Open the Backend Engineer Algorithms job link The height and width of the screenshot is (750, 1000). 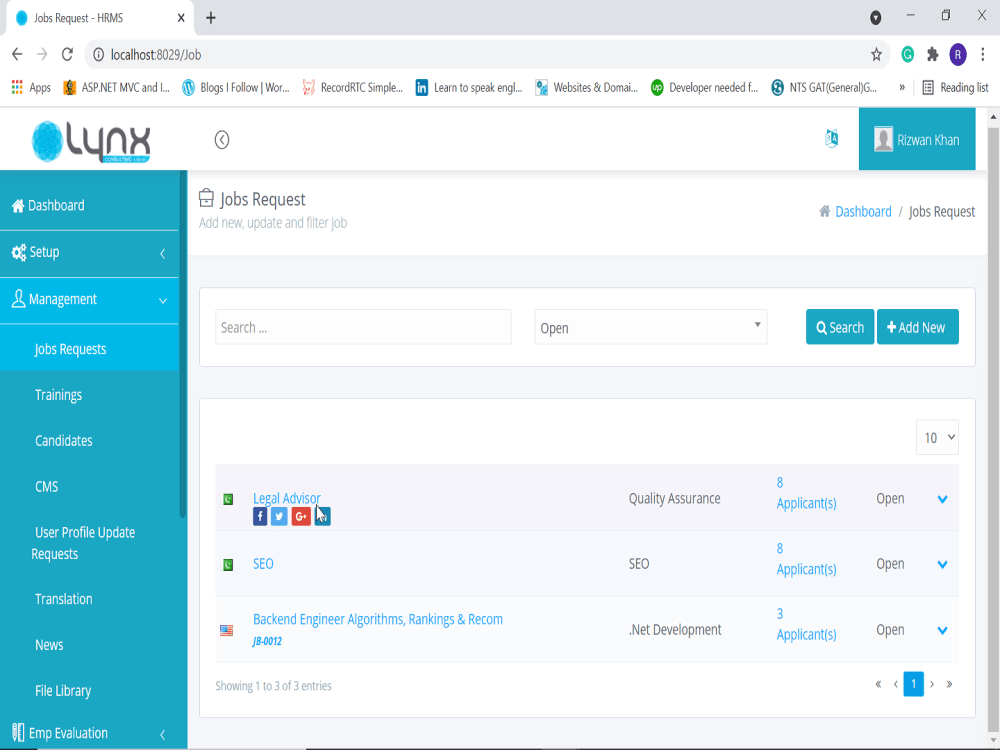[378, 619]
